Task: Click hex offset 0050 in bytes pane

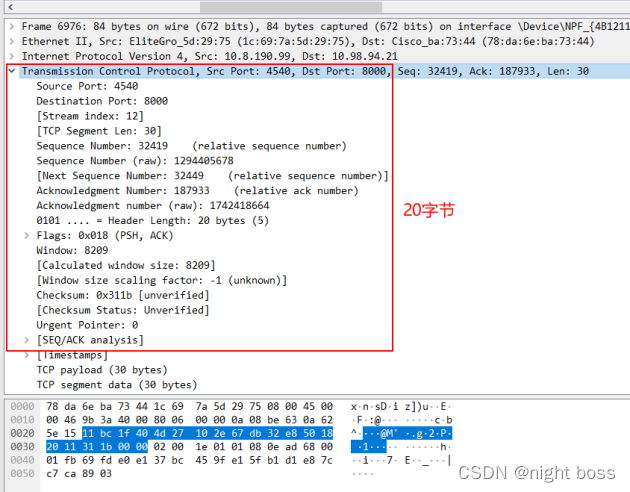Action: (22, 474)
